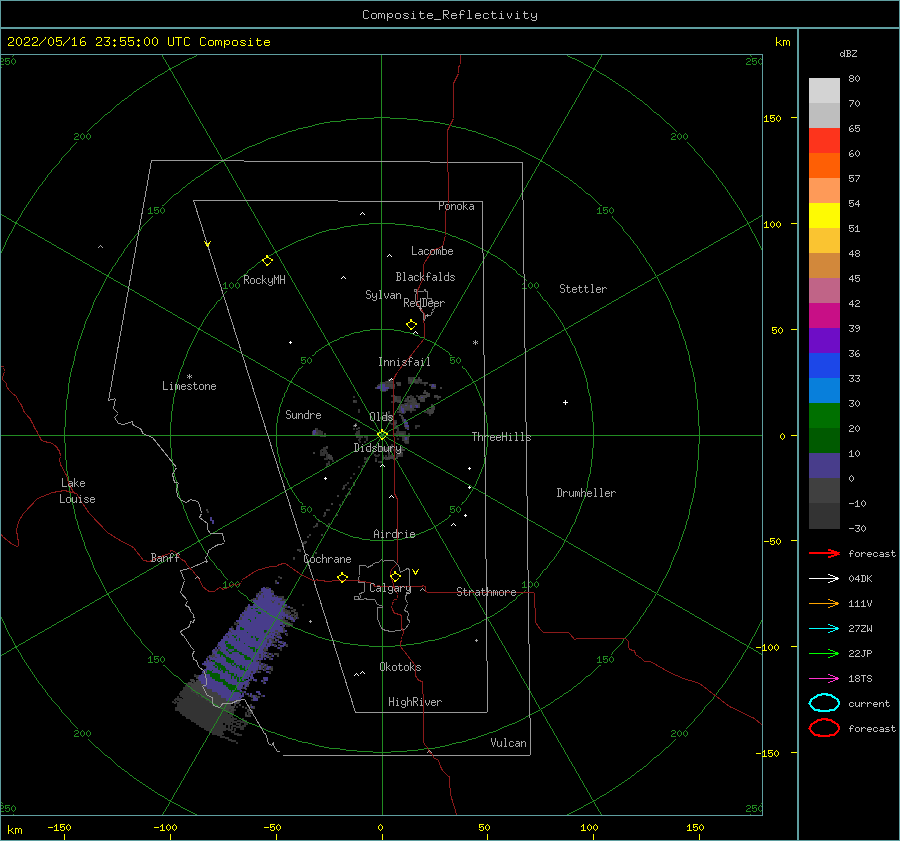900x841 pixels.
Task: Select the magenta 42 dBZ legend color
Action: (824, 315)
